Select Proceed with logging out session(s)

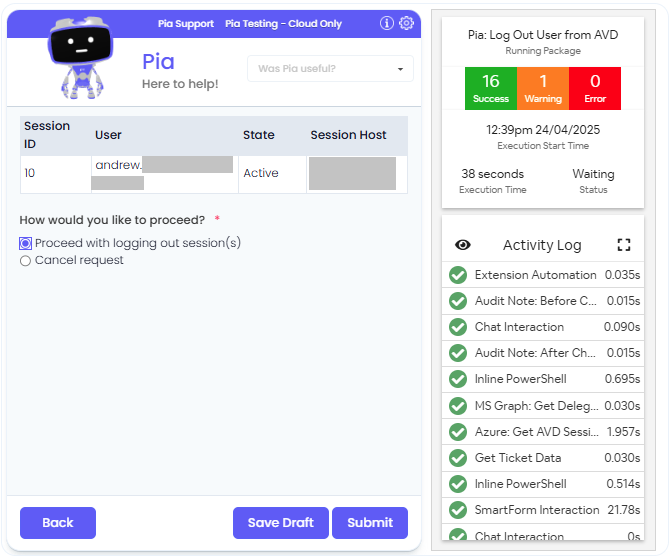pos(26,243)
